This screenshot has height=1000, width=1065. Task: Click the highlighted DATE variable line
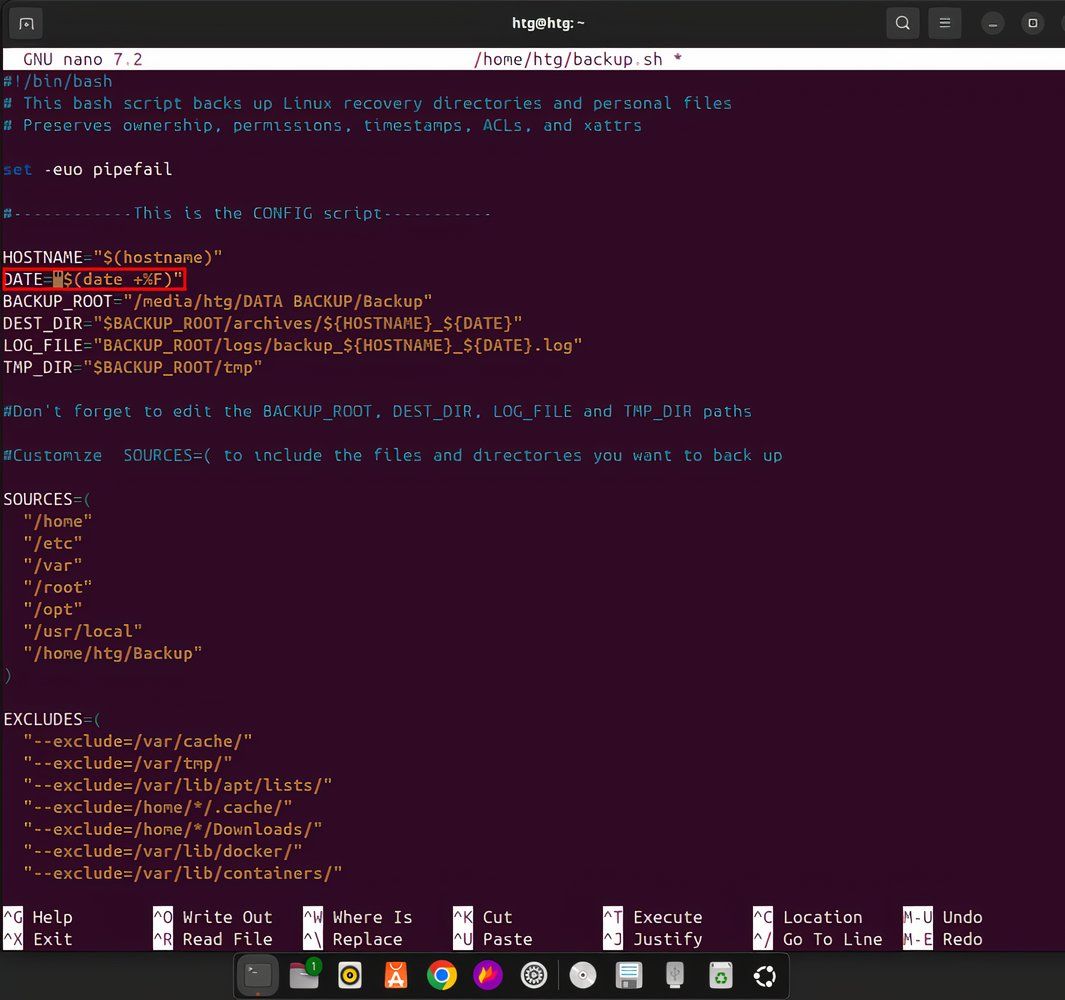click(x=93, y=279)
